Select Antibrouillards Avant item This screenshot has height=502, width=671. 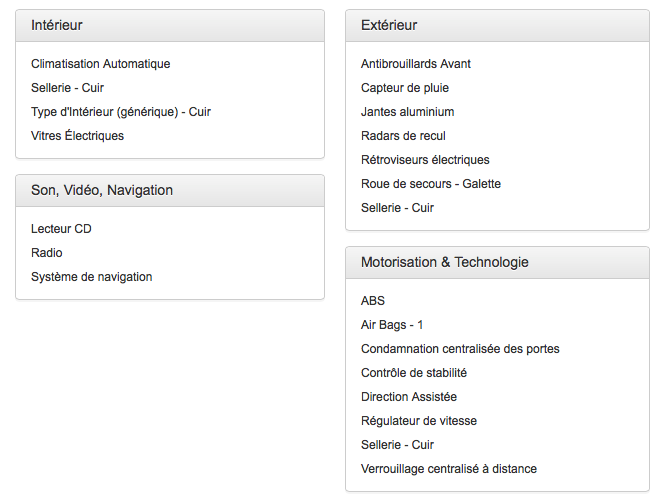click(x=416, y=64)
